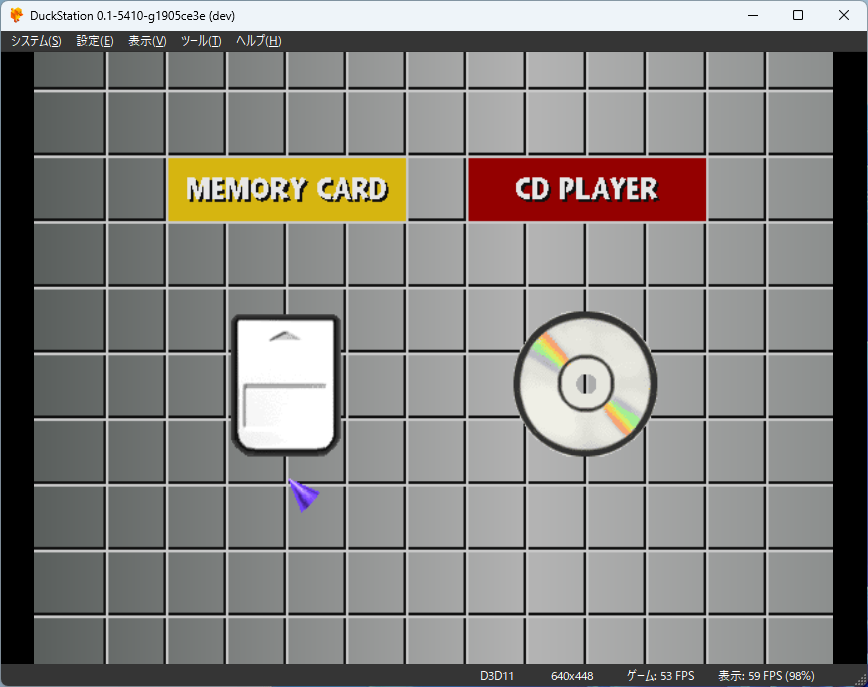Close the DuckStation window

point(844,16)
